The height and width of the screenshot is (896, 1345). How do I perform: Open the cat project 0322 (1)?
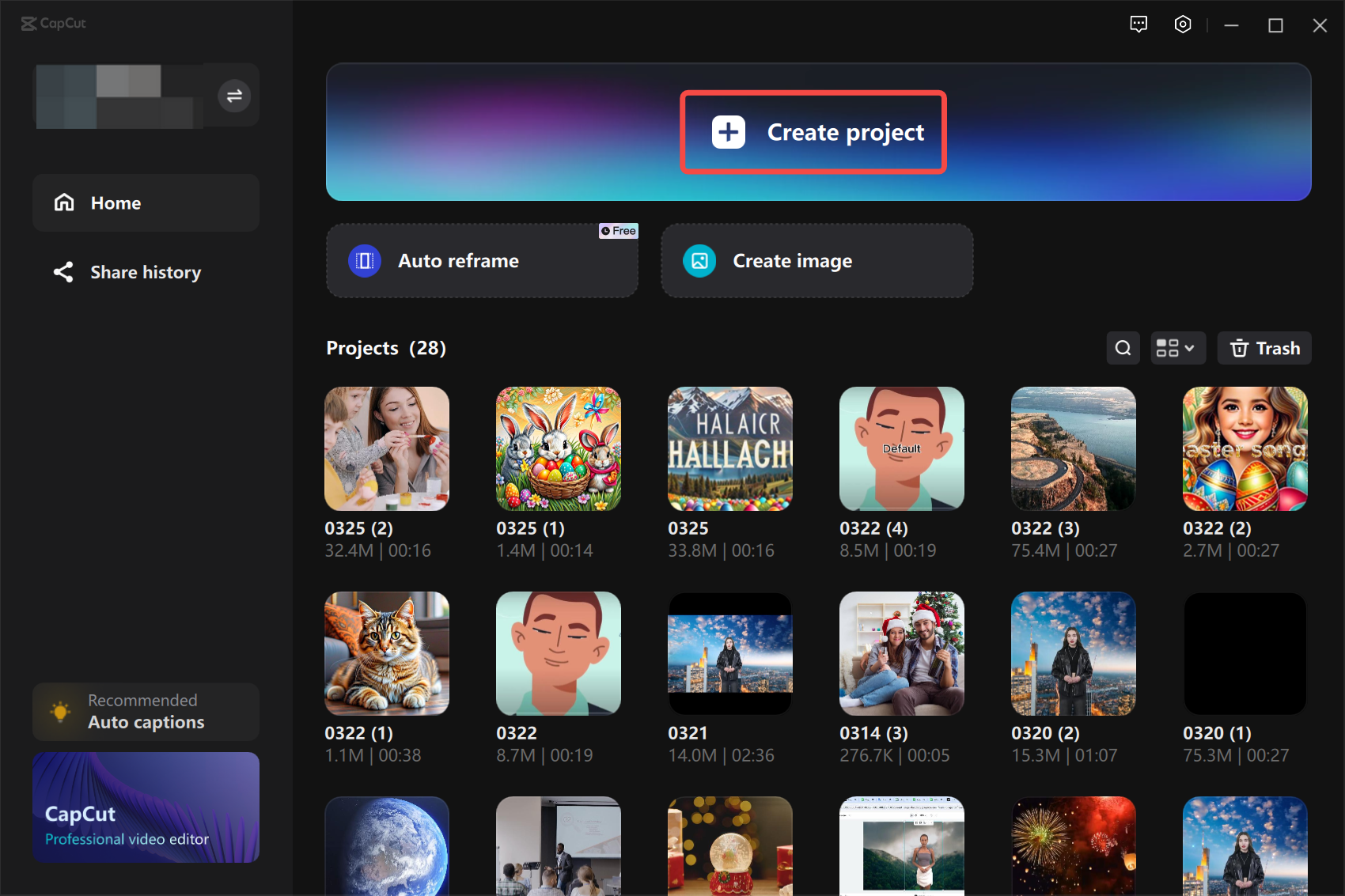pos(386,653)
